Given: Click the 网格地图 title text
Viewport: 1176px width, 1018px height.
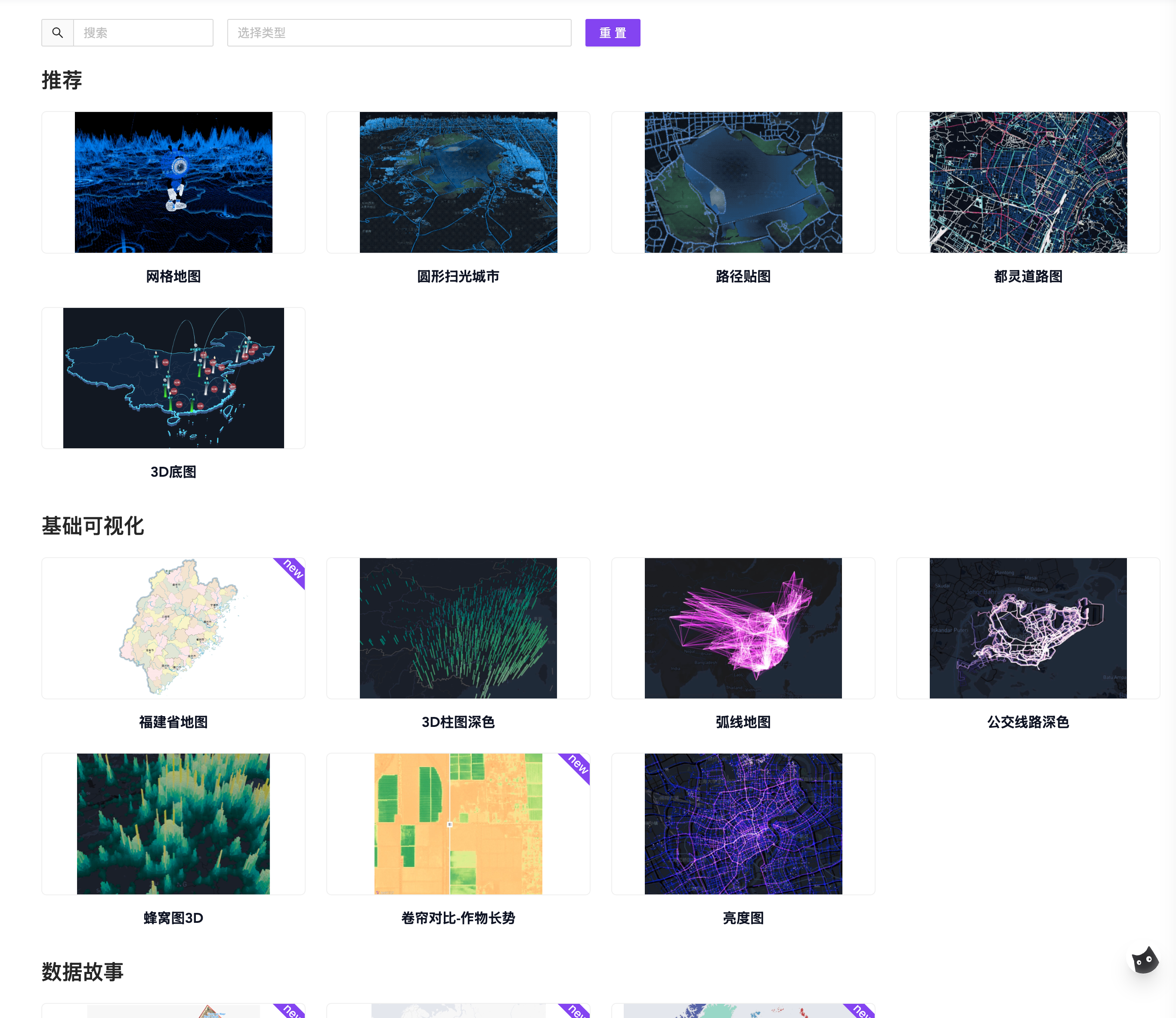Looking at the screenshot, I should pos(173,276).
